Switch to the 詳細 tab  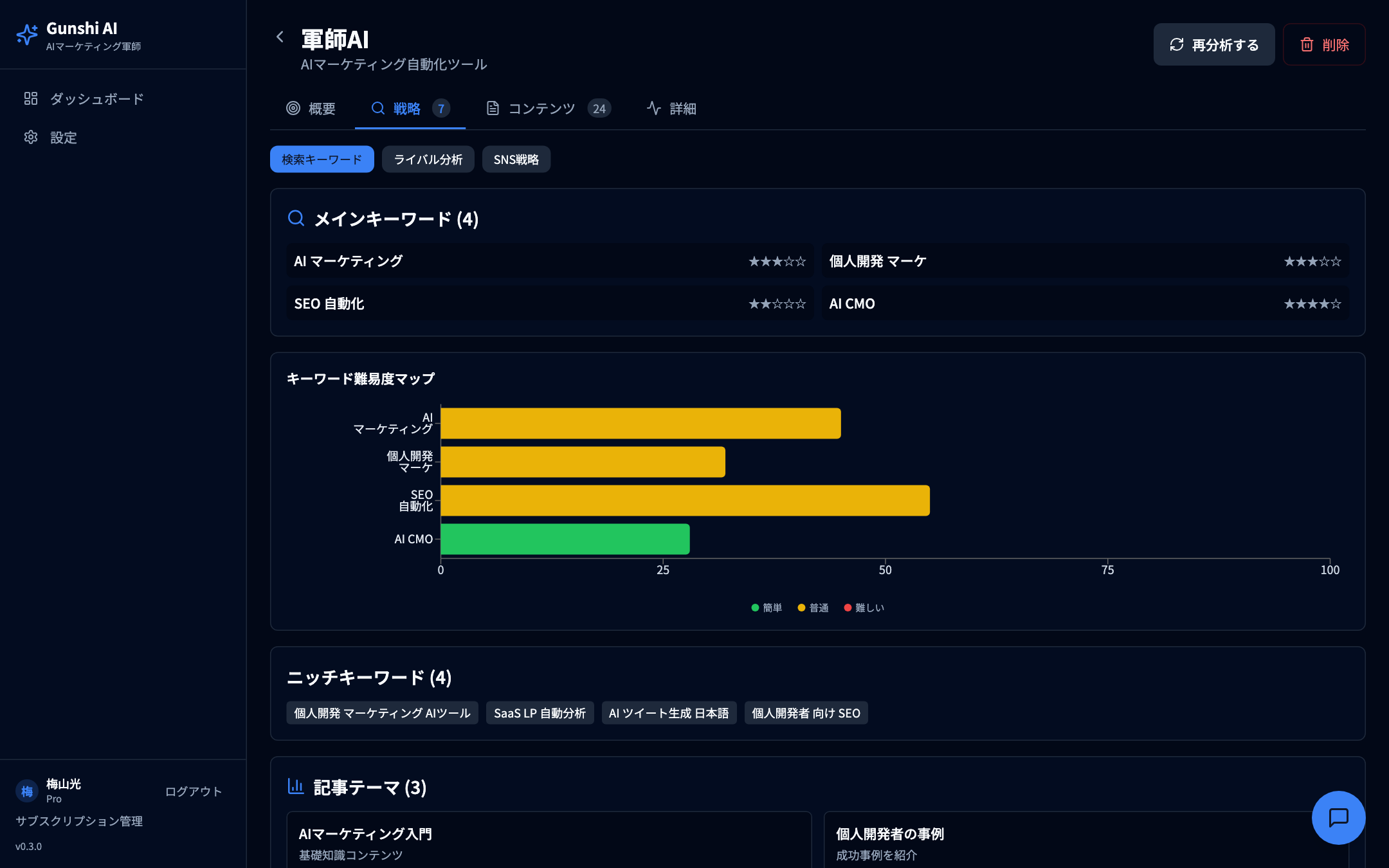(671, 109)
